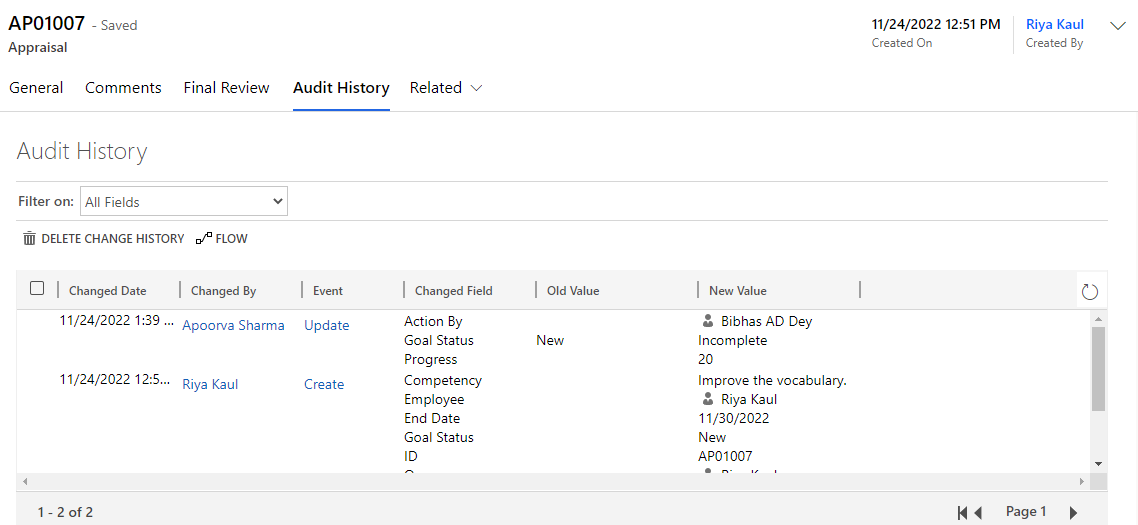Tick the select-all checkbox in the header

coord(37,289)
